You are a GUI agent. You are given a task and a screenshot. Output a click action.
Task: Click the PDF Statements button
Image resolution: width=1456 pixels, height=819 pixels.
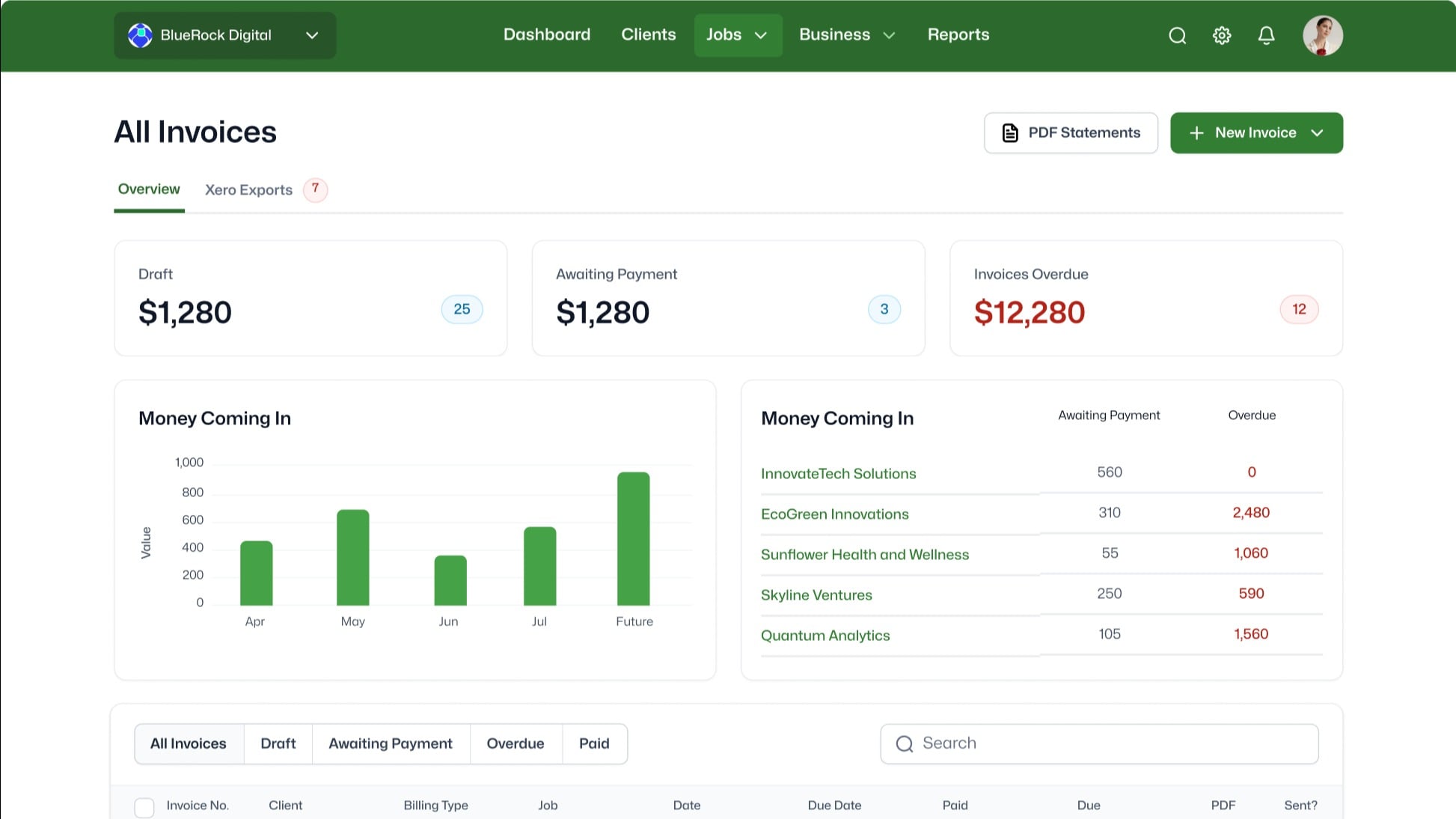(1071, 133)
